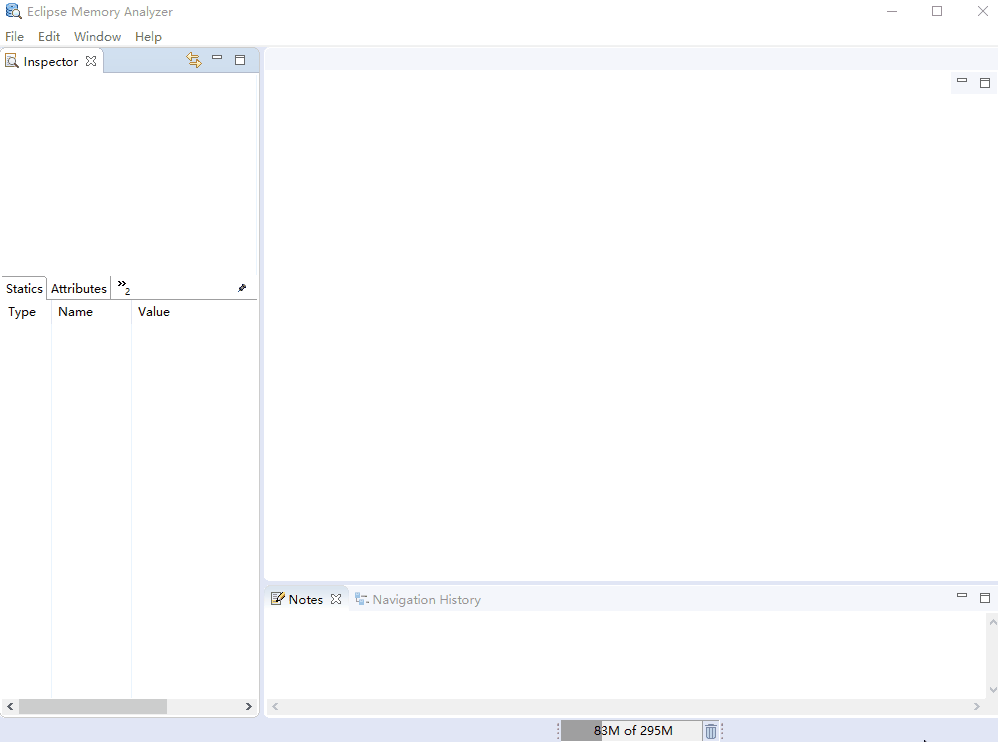Maximize the Inspector panel
Image resolution: width=998 pixels, height=742 pixels.
pos(240,60)
